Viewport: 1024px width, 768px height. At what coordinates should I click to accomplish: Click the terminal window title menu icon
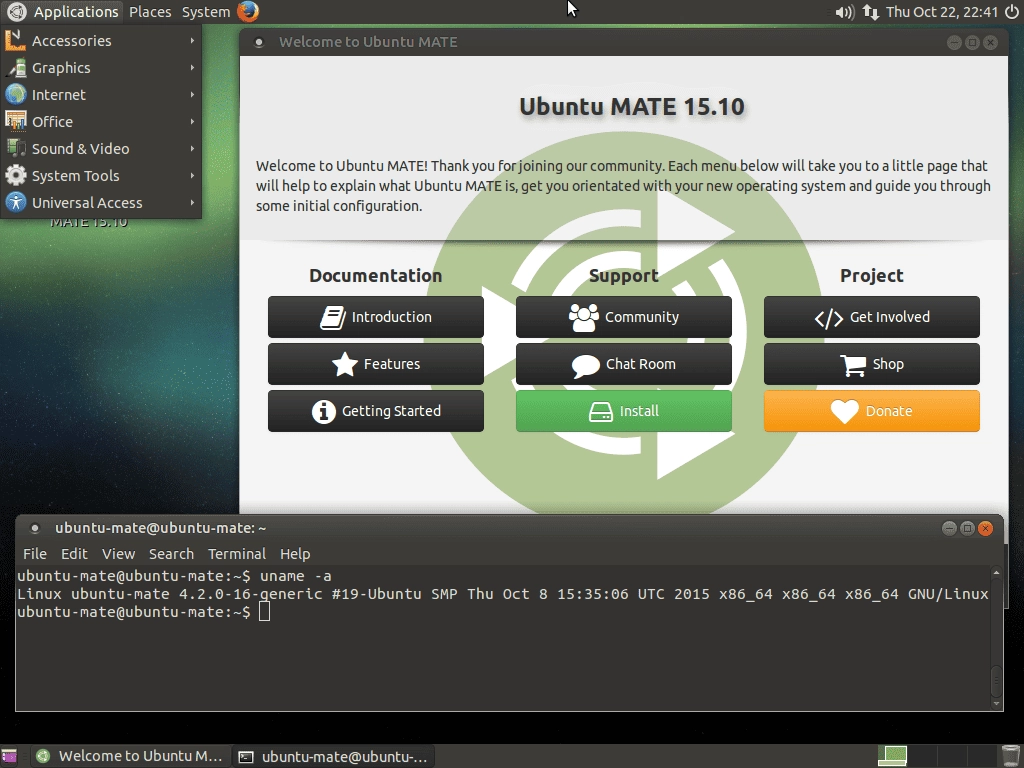(x=35, y=528)
